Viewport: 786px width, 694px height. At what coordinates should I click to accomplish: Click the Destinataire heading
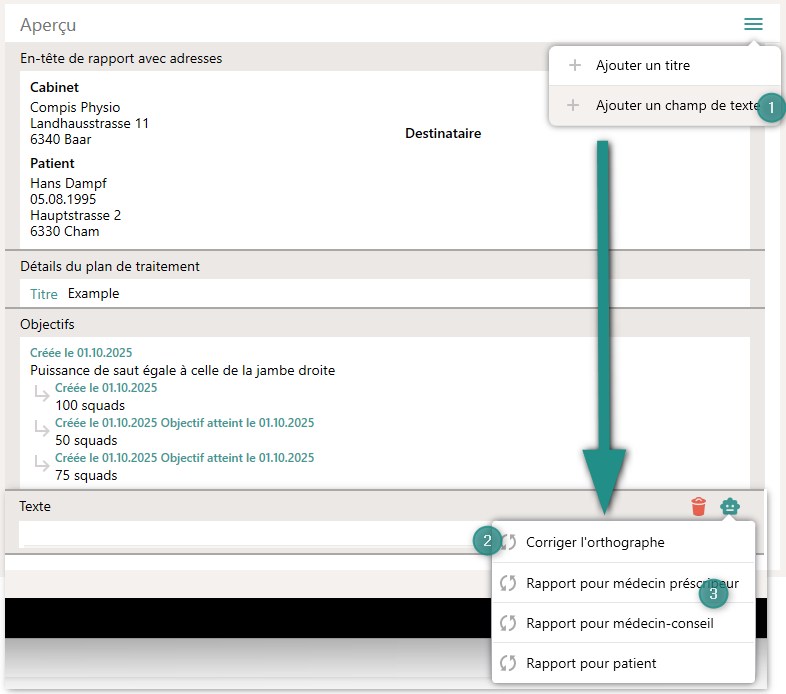[x=443, y=133]
